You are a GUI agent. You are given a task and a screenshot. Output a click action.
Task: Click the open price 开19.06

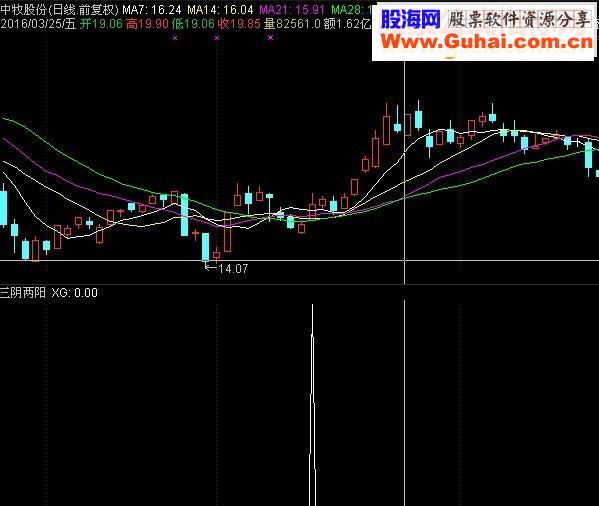point(101,24)
